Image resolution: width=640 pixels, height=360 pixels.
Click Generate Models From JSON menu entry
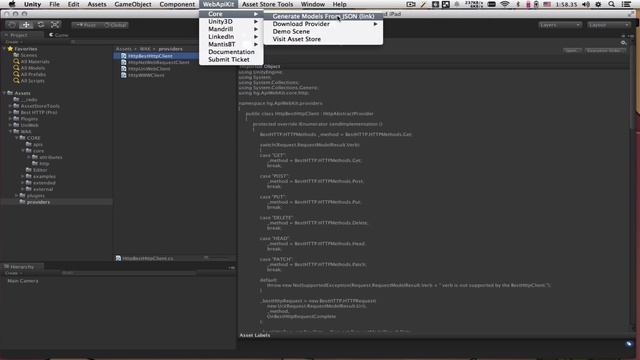[323, 16]
